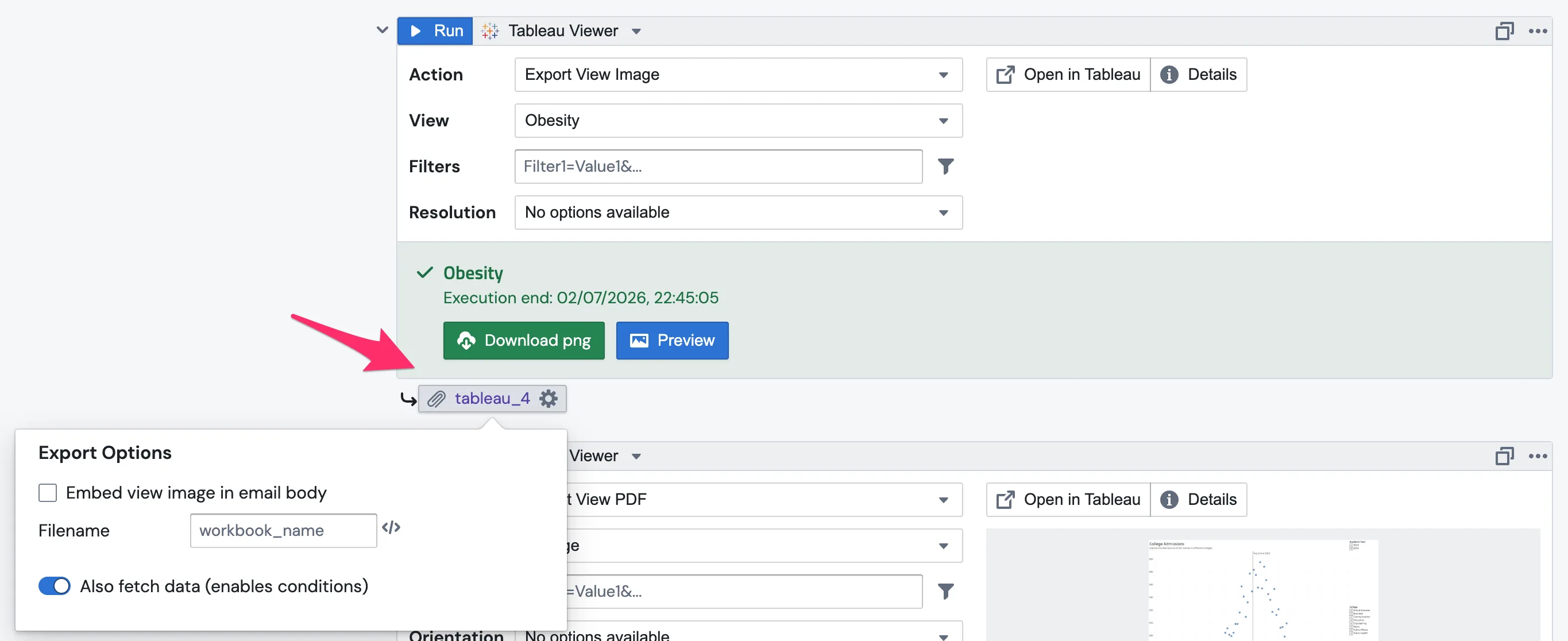Click Open in Tableau in second block
This screenshot has height=641, width=1568.
tap(1068, 499)
